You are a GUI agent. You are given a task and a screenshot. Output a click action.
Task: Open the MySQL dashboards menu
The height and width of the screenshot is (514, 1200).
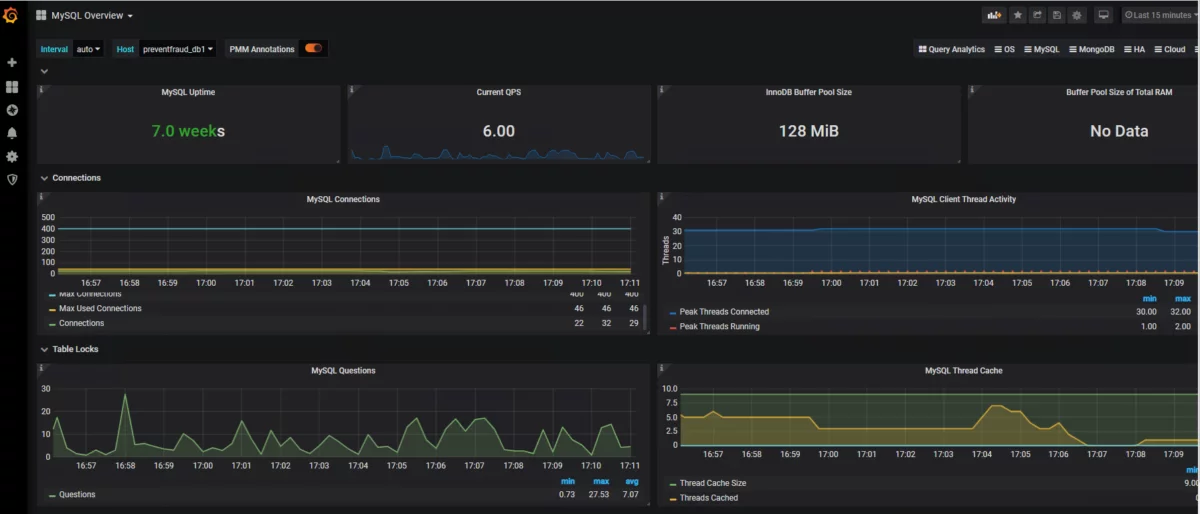1041,49
